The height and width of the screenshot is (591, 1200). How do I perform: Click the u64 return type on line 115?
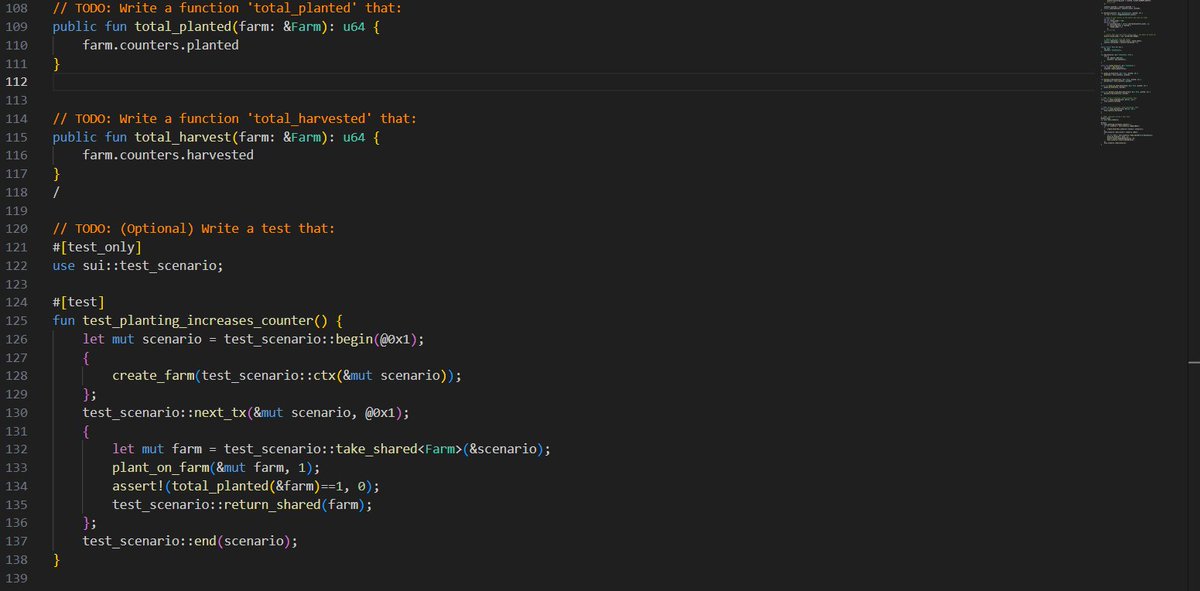coord(353,137)
